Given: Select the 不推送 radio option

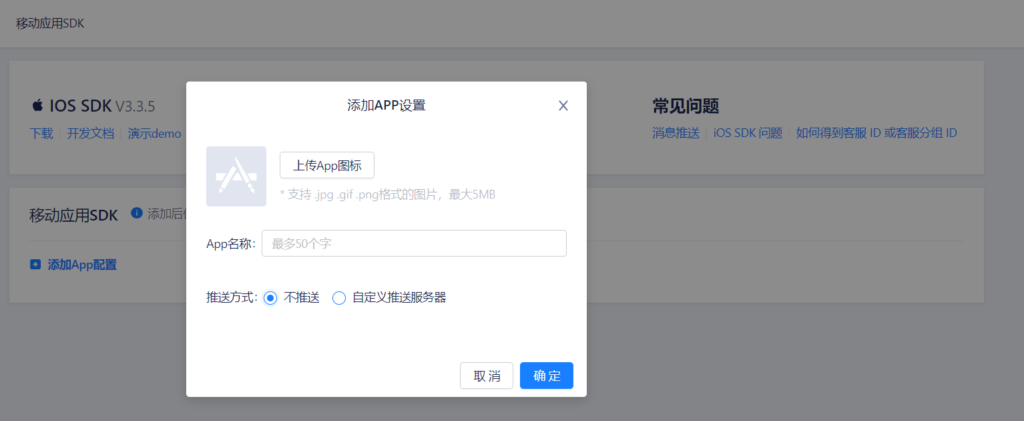Looking at the screenshot, I should 270,298.
